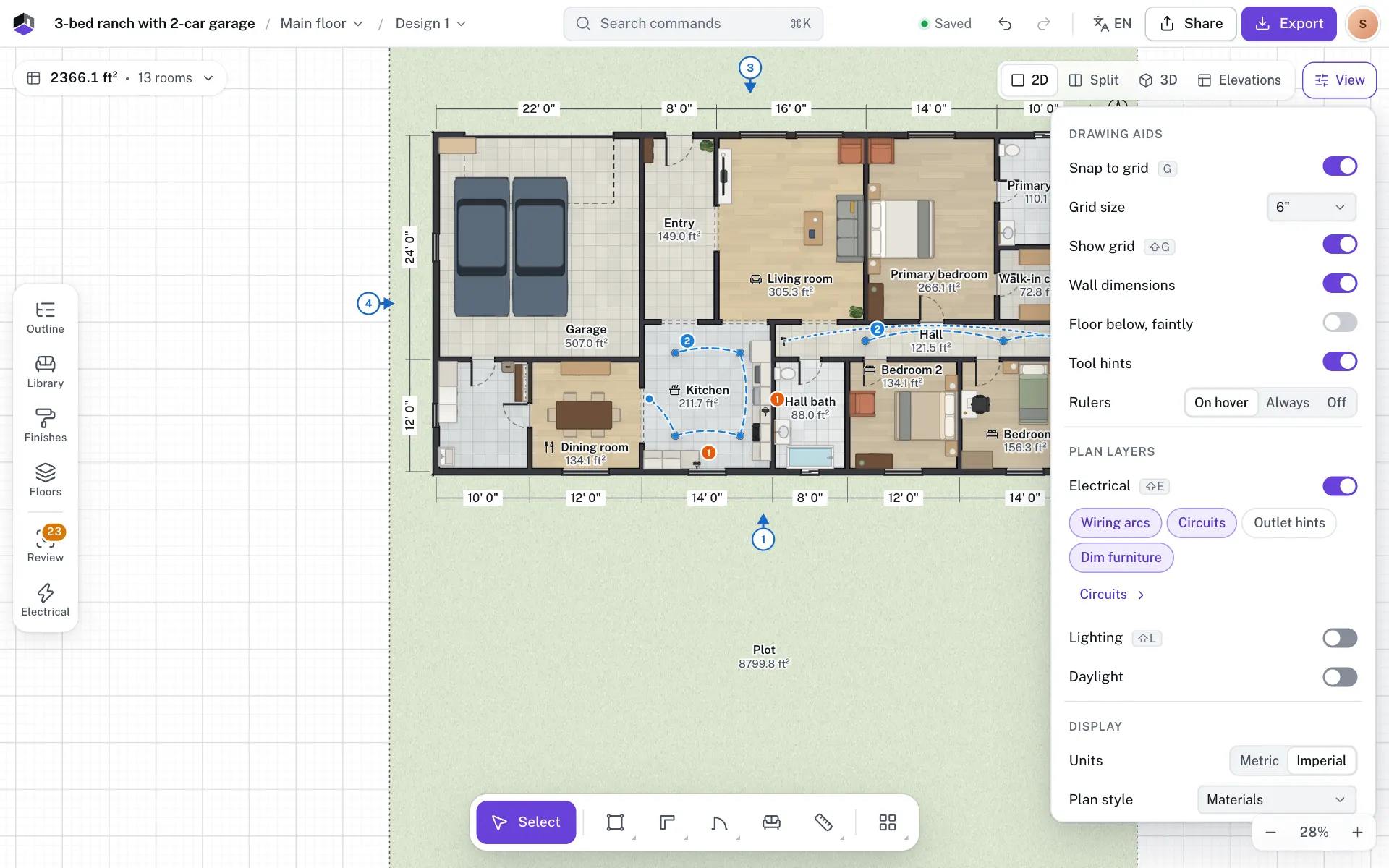Open the Floors panel
The height and width of the screenshot is (868, 1389).
[45, 480]
